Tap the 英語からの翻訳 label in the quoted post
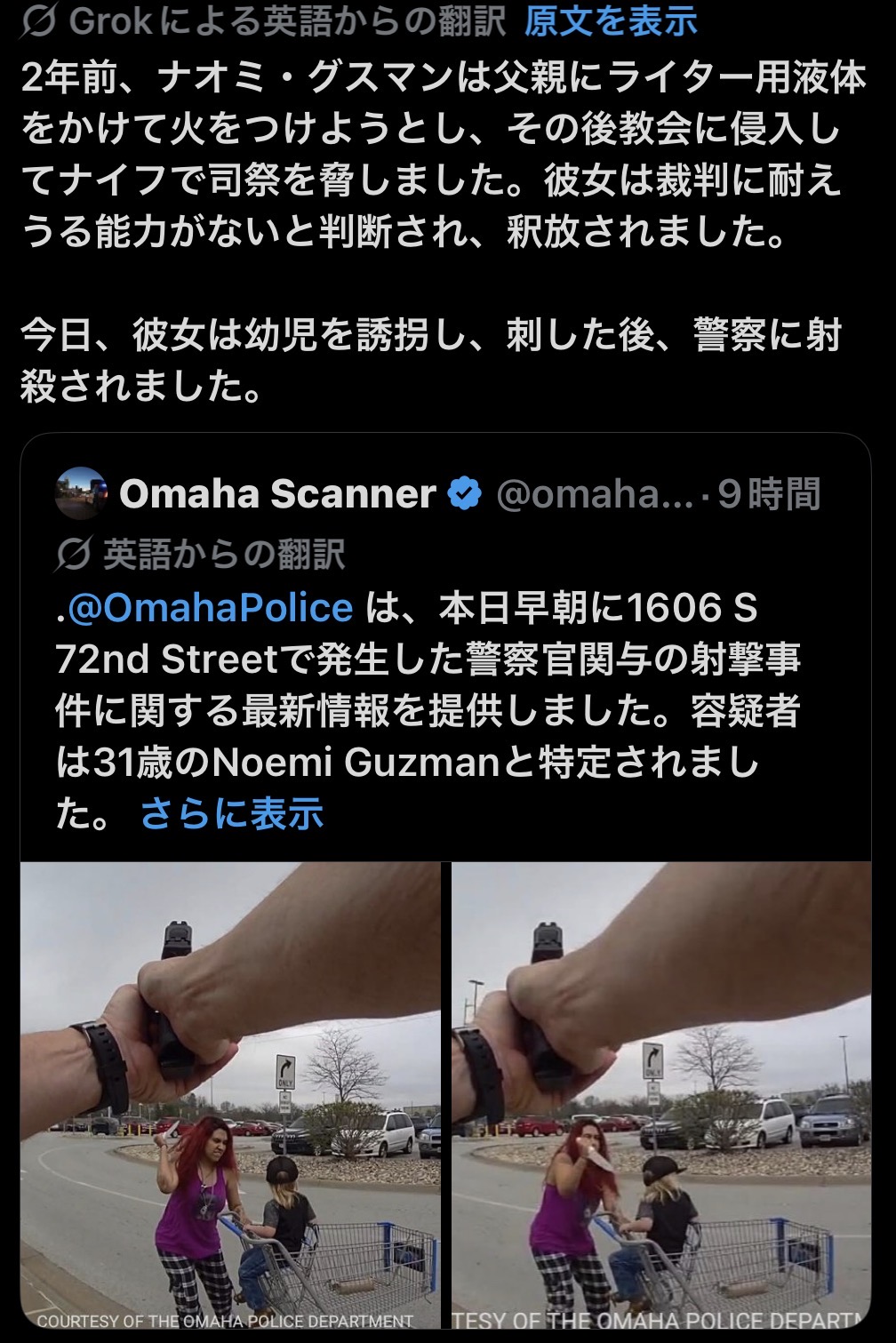 point(223,555)
